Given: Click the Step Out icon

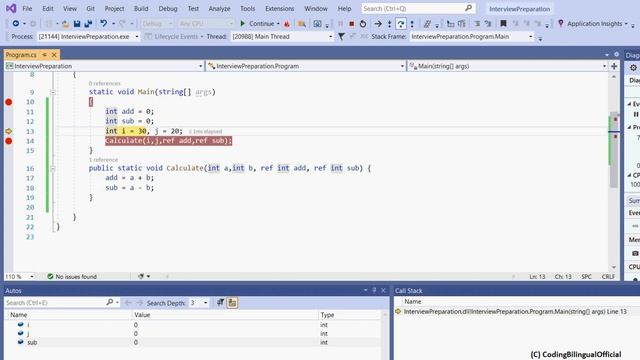Looking at the screenshot, I should (412, 24).
